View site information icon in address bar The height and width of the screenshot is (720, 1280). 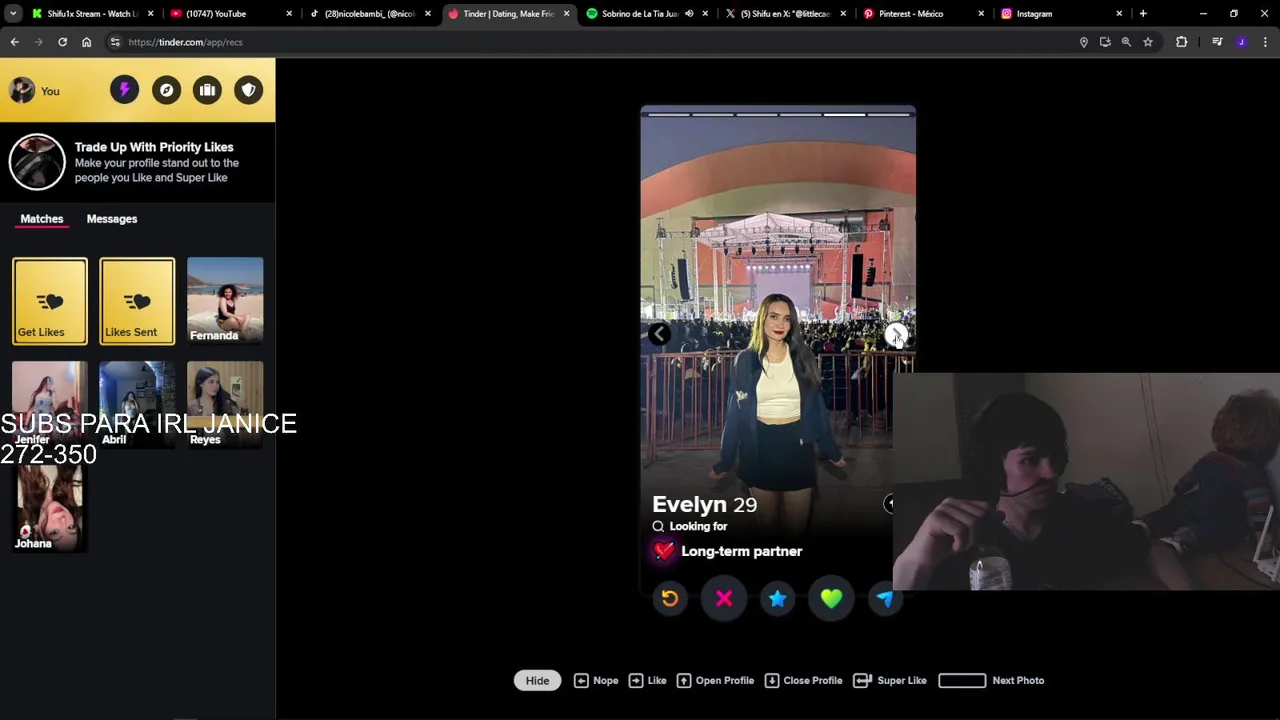(115, 42)
